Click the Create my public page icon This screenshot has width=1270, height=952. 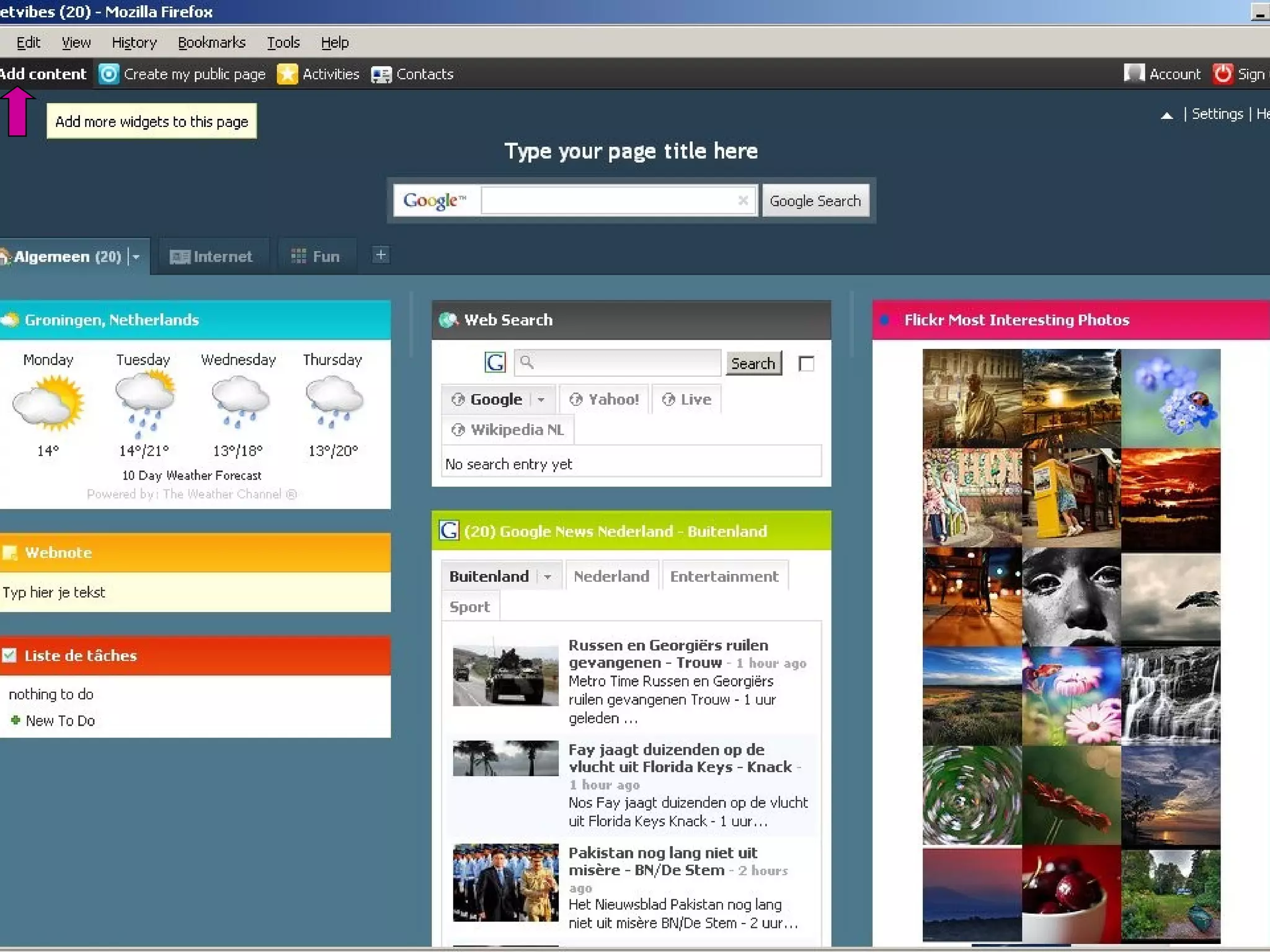tap(109, 74)
